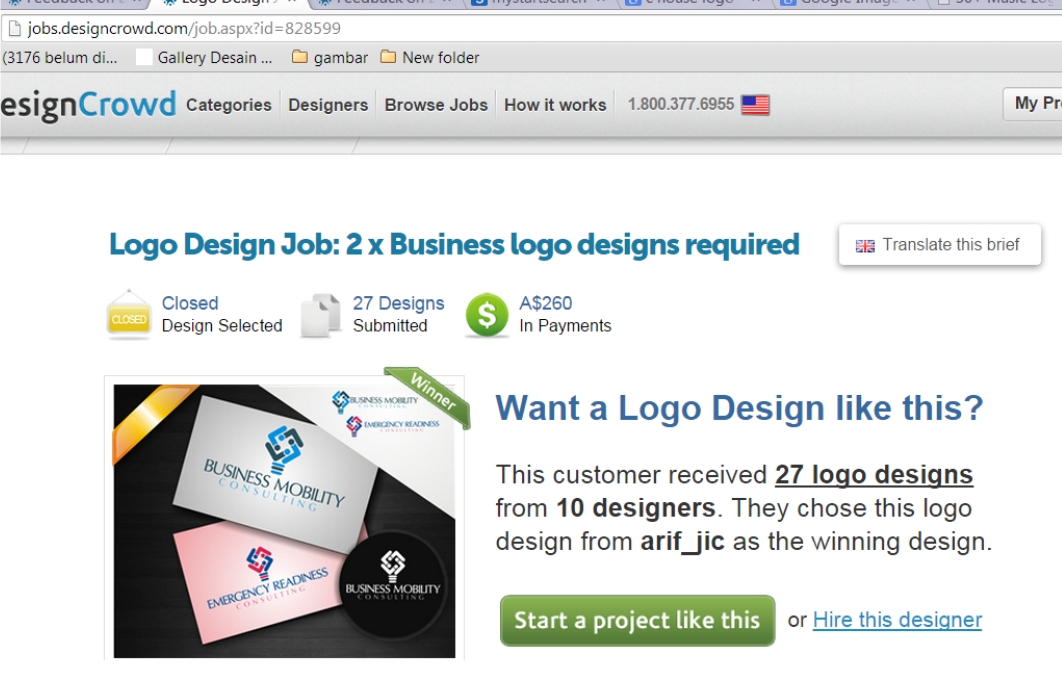The image size is (1062, 681).
Task: Open the gambar bookmarks folder
Action: (x=330, y=58)
